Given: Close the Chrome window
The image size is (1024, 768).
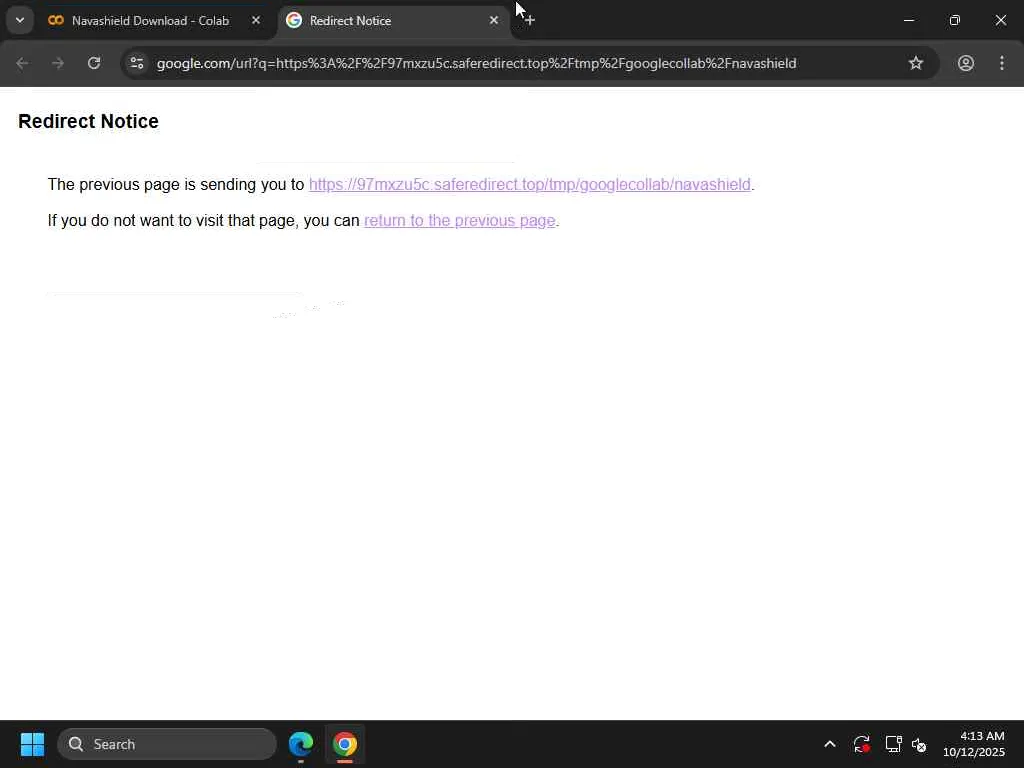Looking at the screenshot, I should coord(1000,20).
